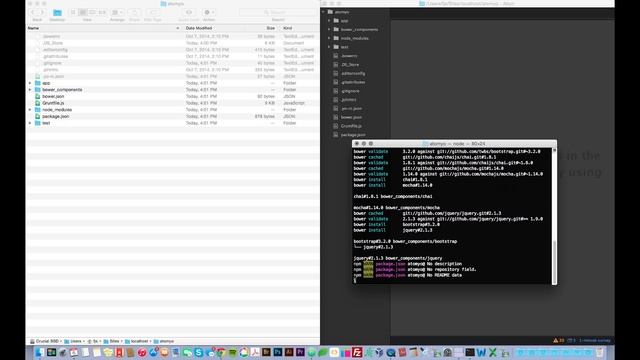Switch Finder to list view
The width and height of the screenshot is (640, 360).
pyautogui.click(x=82, y=13)
